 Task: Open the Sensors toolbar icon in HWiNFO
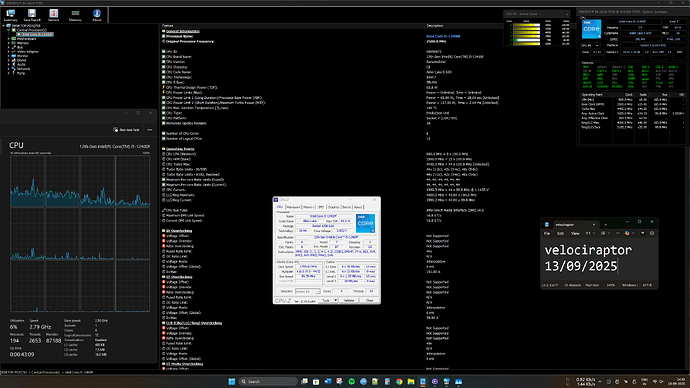(x=53, y=15)
